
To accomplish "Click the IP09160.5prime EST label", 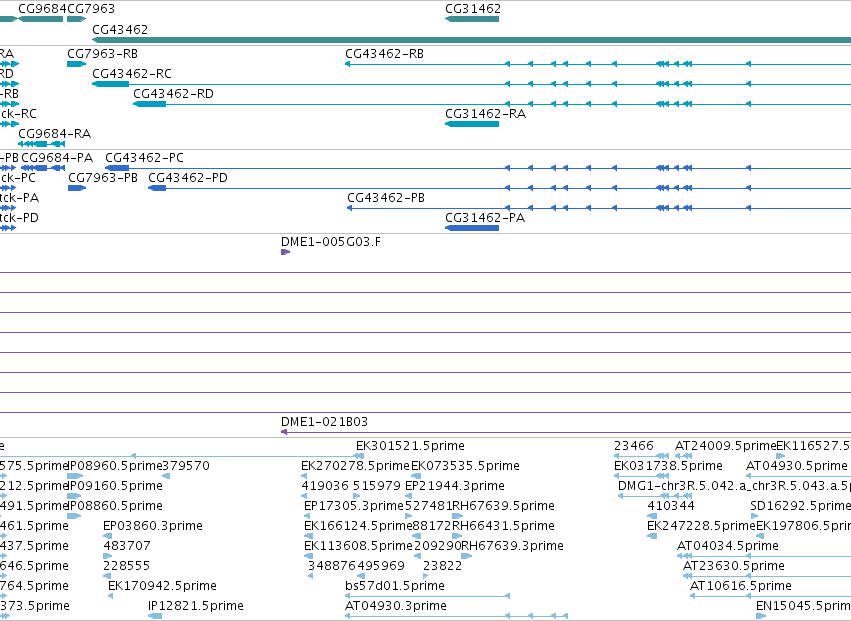I will (x=115, y=486).
